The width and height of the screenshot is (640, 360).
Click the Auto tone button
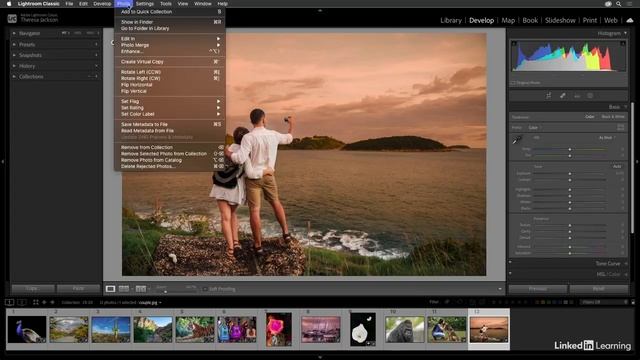tap(617, 166)
